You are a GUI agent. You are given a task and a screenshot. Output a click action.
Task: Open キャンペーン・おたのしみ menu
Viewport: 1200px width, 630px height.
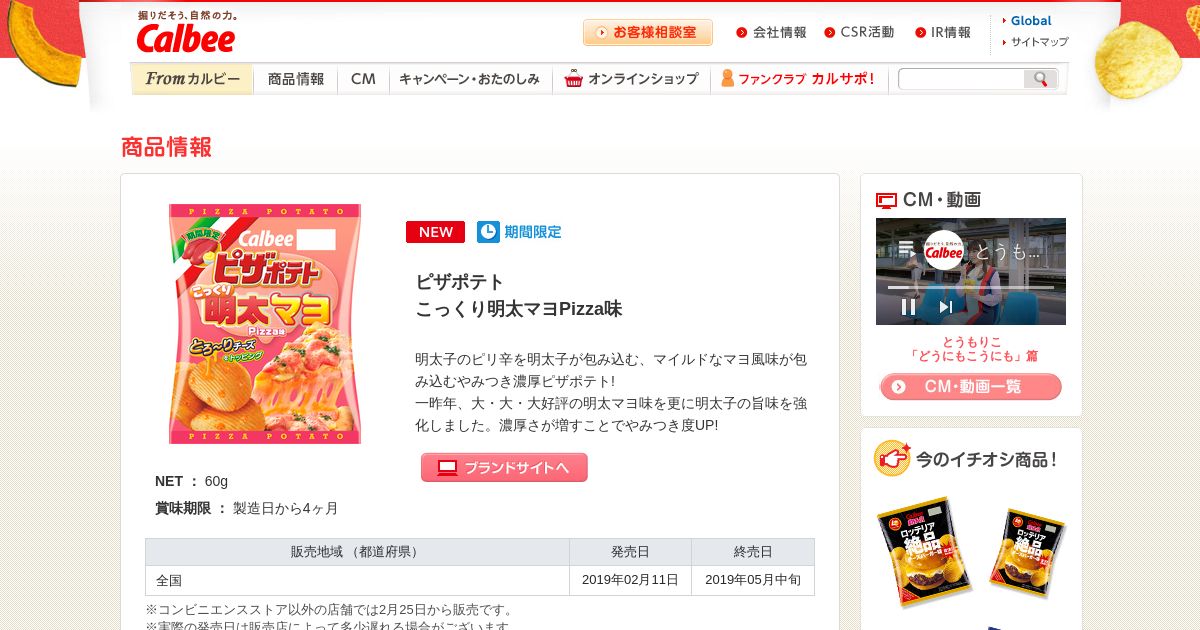click(470, 79)
